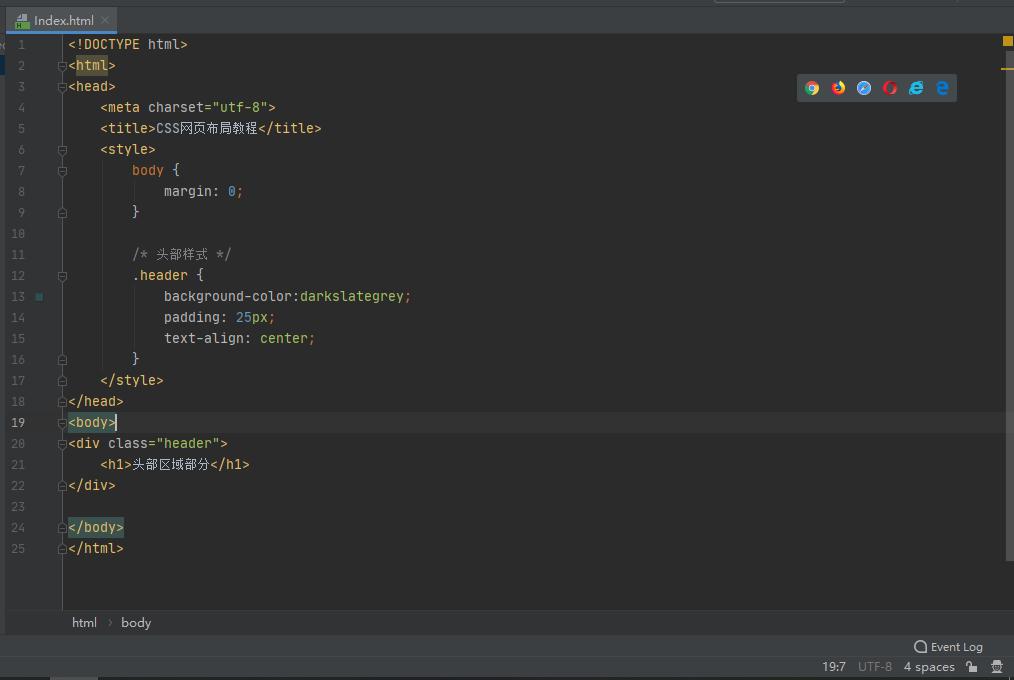Collapse the .header CSS rule fold
The height and width of the screenshot is (680, 1014).
(62, 275)
